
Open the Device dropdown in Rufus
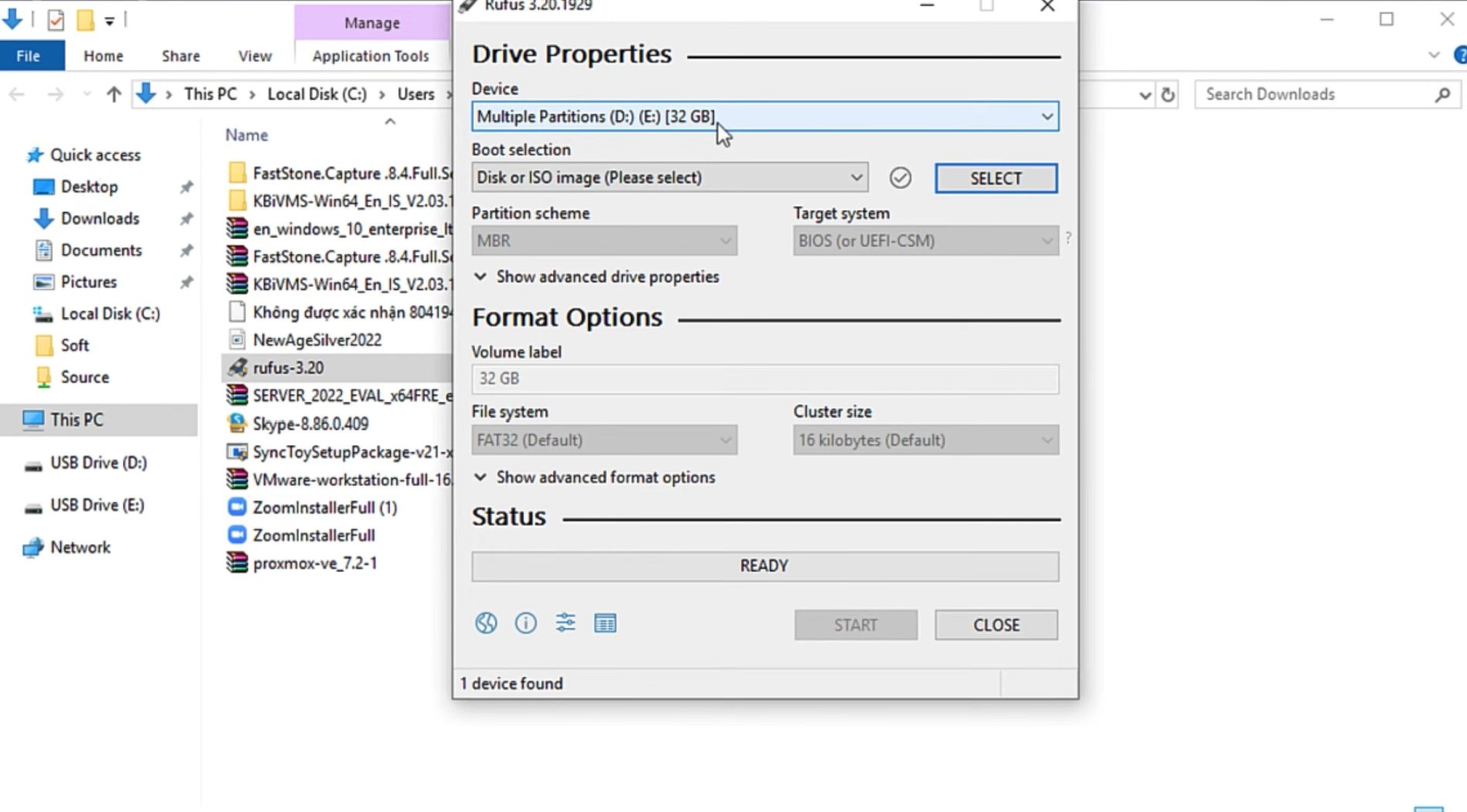765,117
